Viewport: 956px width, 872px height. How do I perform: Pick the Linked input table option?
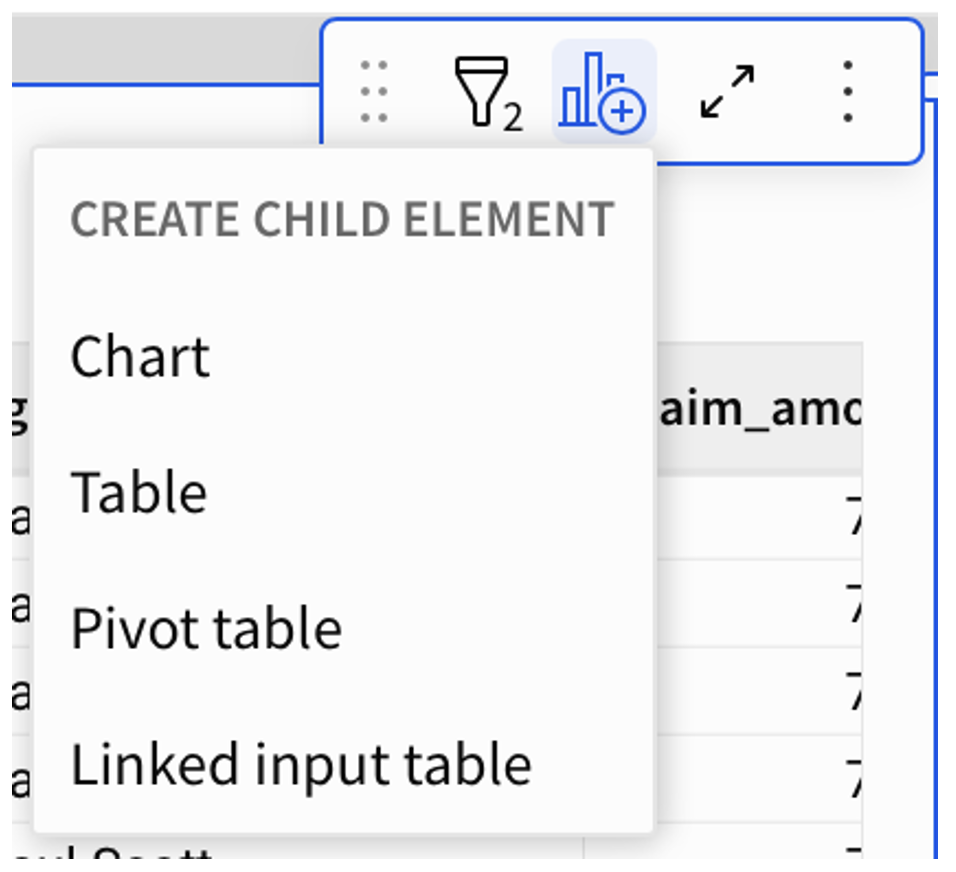click(x=301, y=765)
